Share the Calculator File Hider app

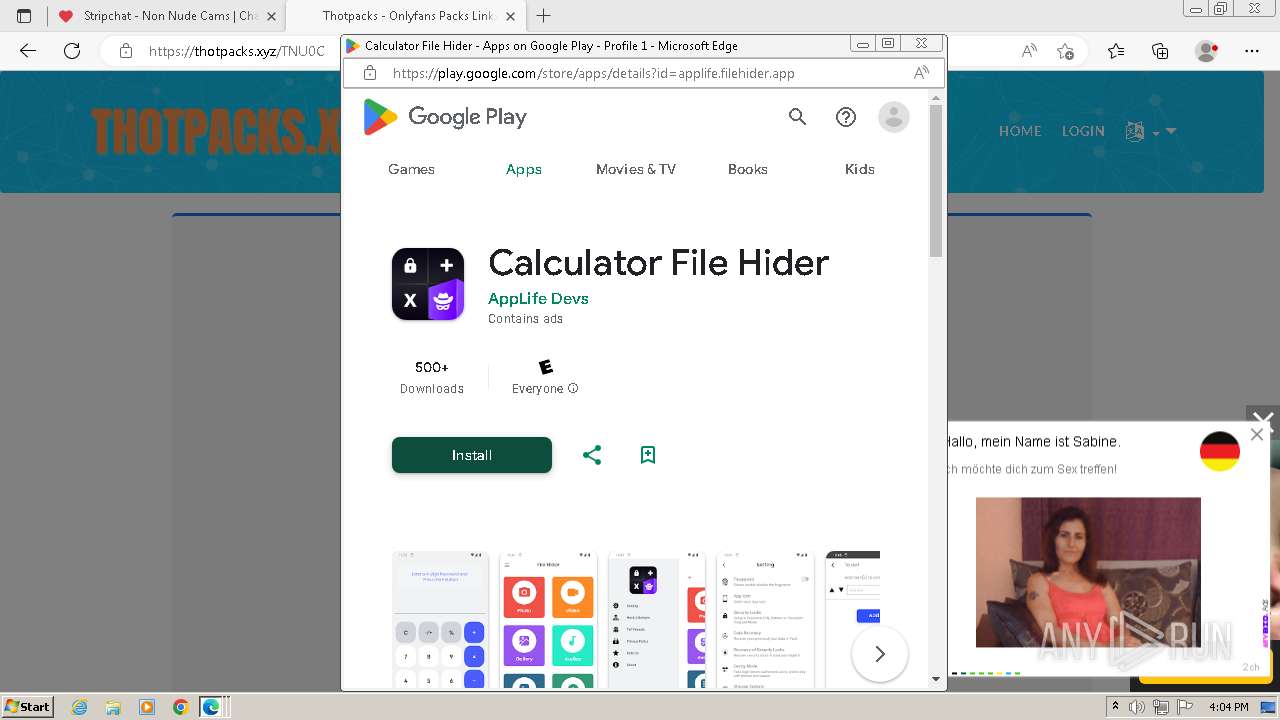(x=592, y=455)
